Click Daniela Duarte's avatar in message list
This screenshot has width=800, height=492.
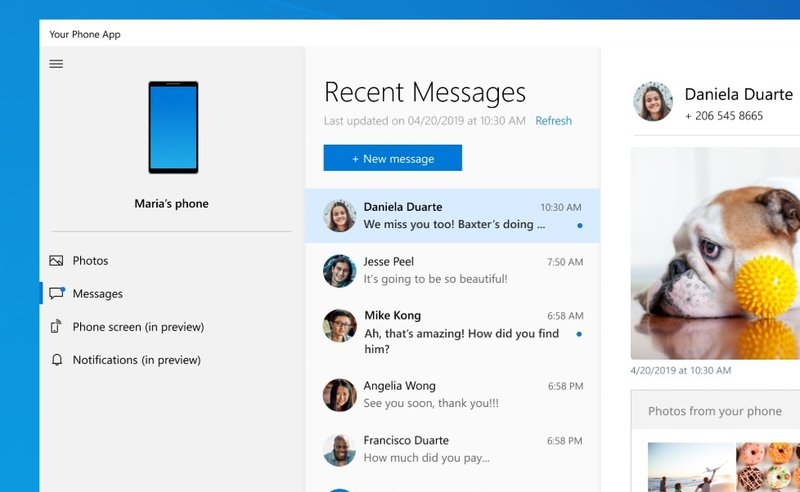tap(339, 216)
